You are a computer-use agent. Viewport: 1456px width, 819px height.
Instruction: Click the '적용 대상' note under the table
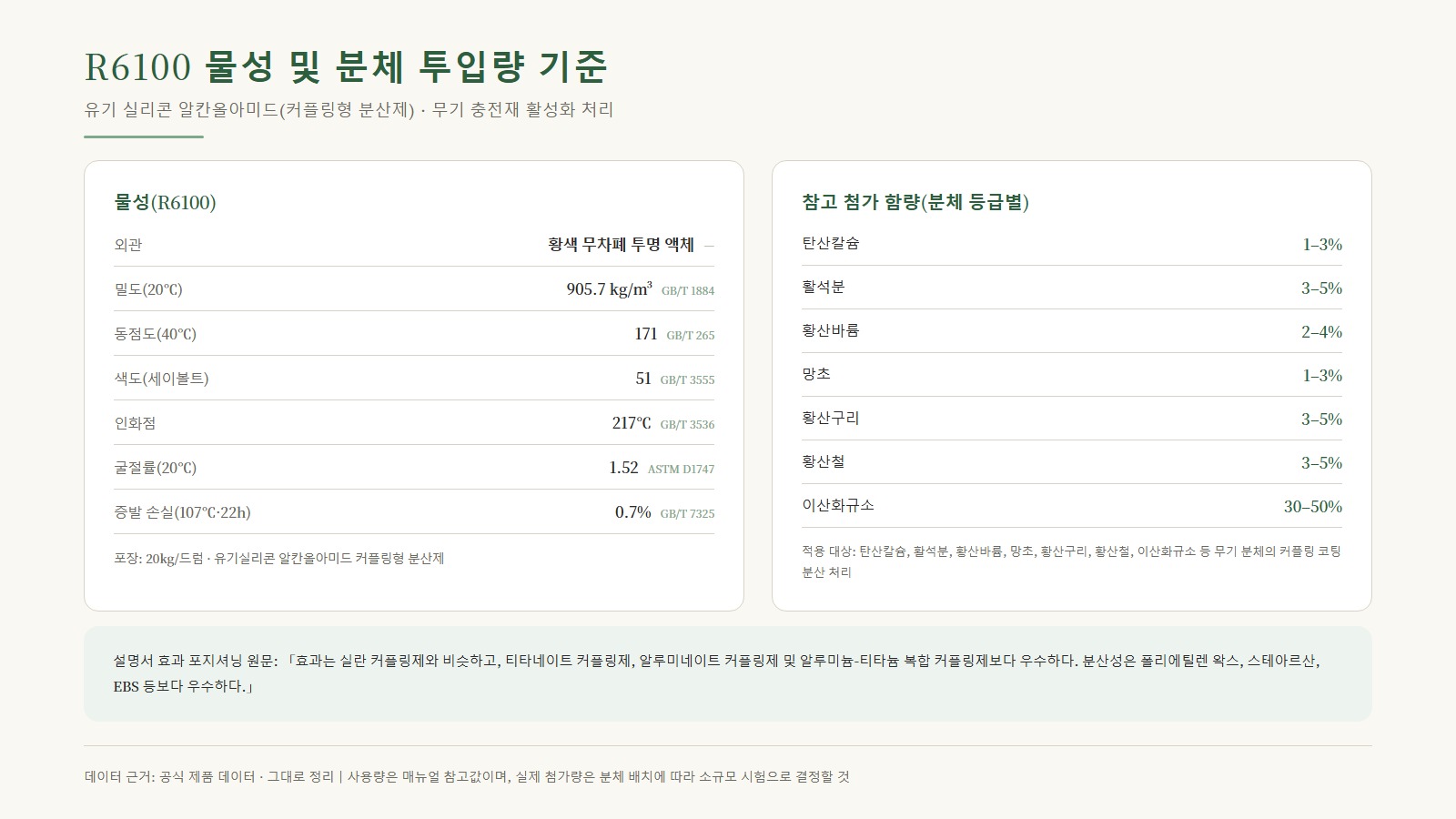1072,561
